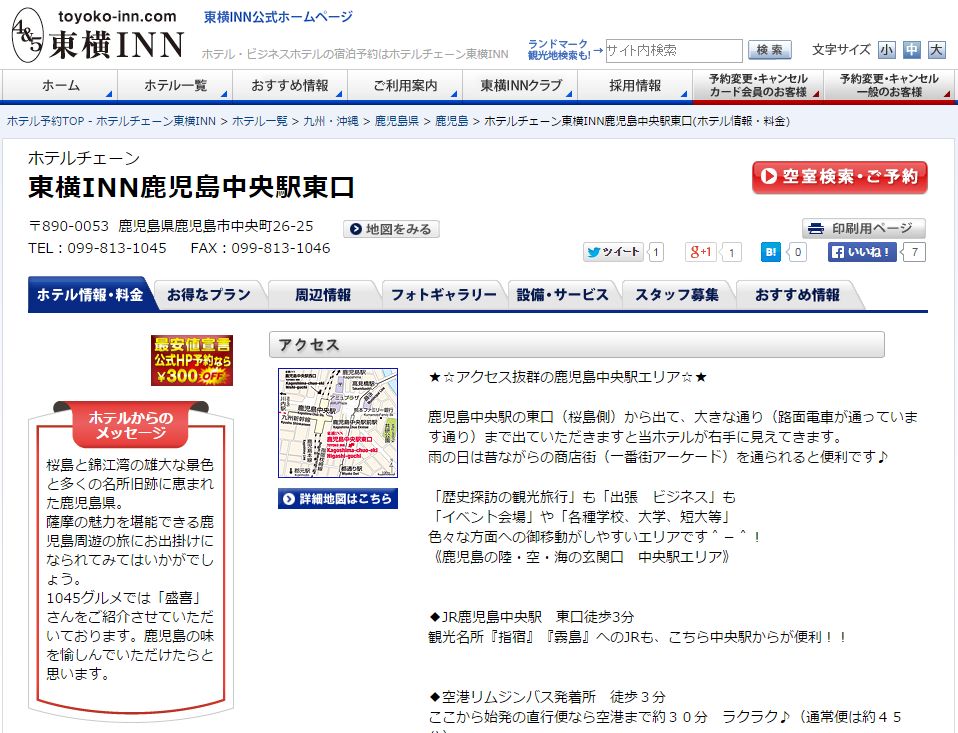958x733 pixels.
Task: Open 予約変更・キャンセル 一般のお客様
Action: [x=889, y=86]
